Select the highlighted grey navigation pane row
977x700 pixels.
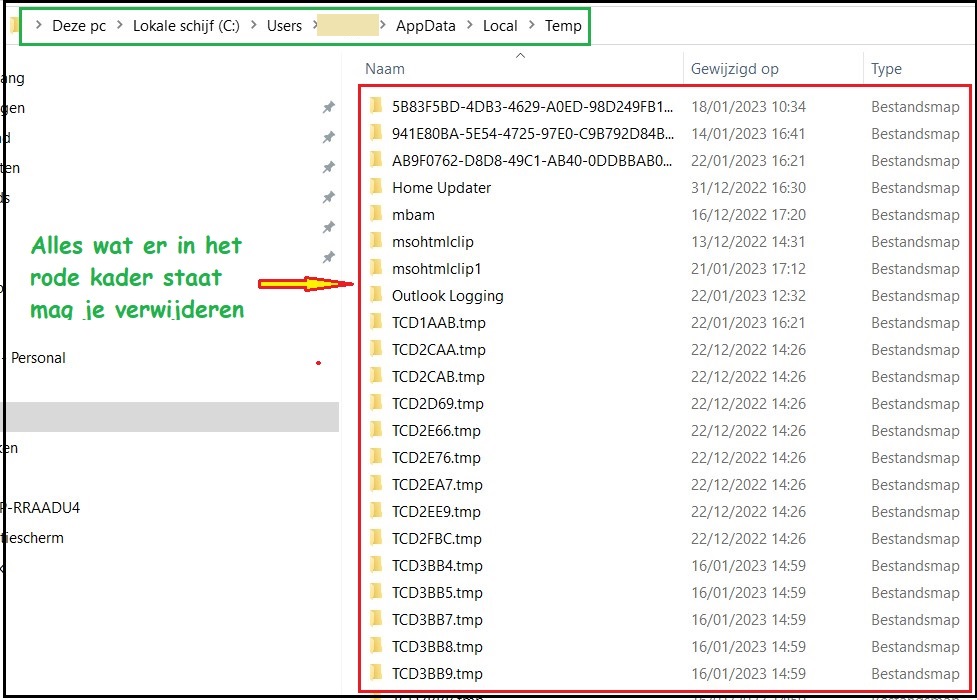point(170,417)
